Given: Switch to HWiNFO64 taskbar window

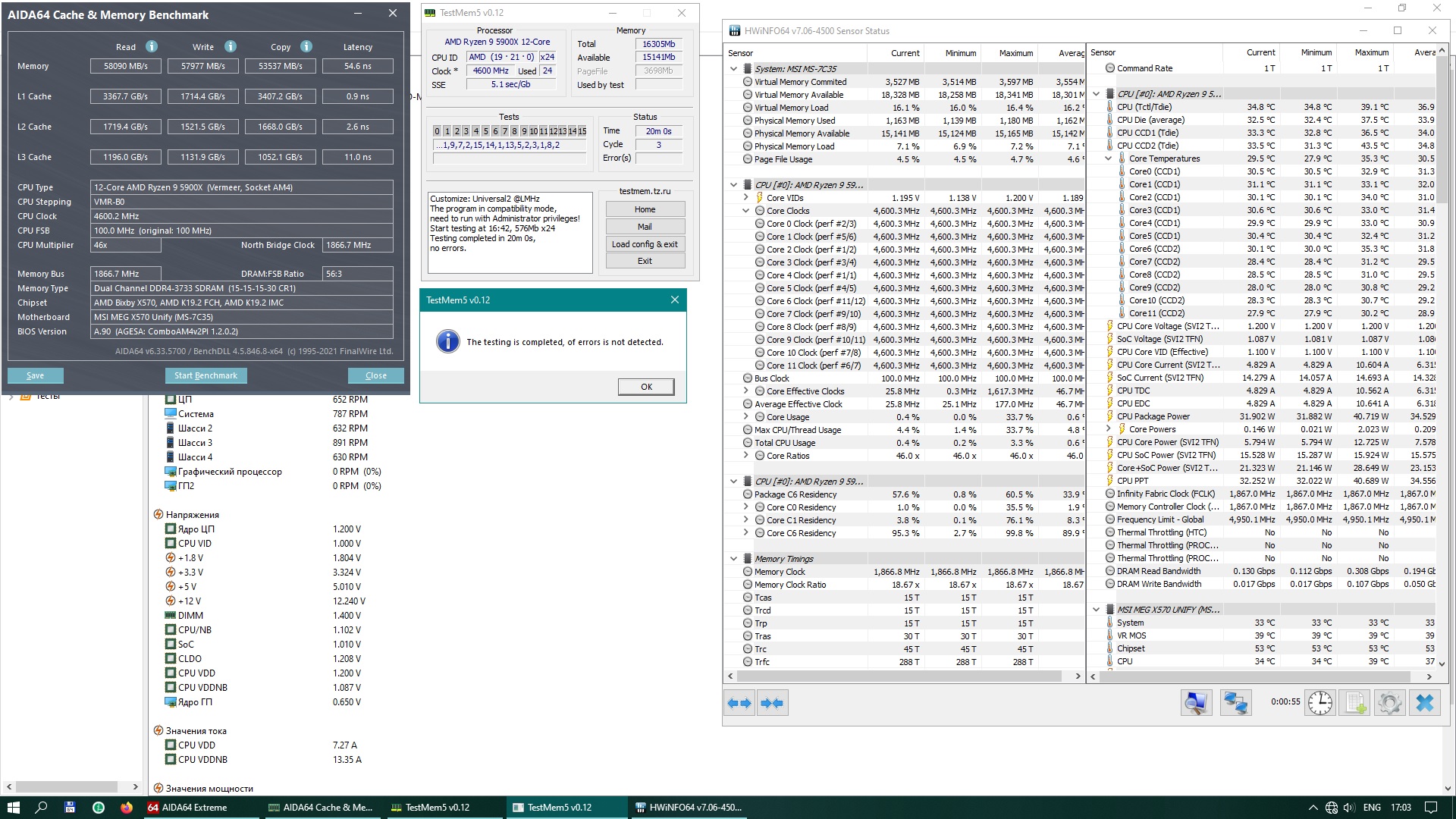Looking at the screenshot, I should point(688,808).
